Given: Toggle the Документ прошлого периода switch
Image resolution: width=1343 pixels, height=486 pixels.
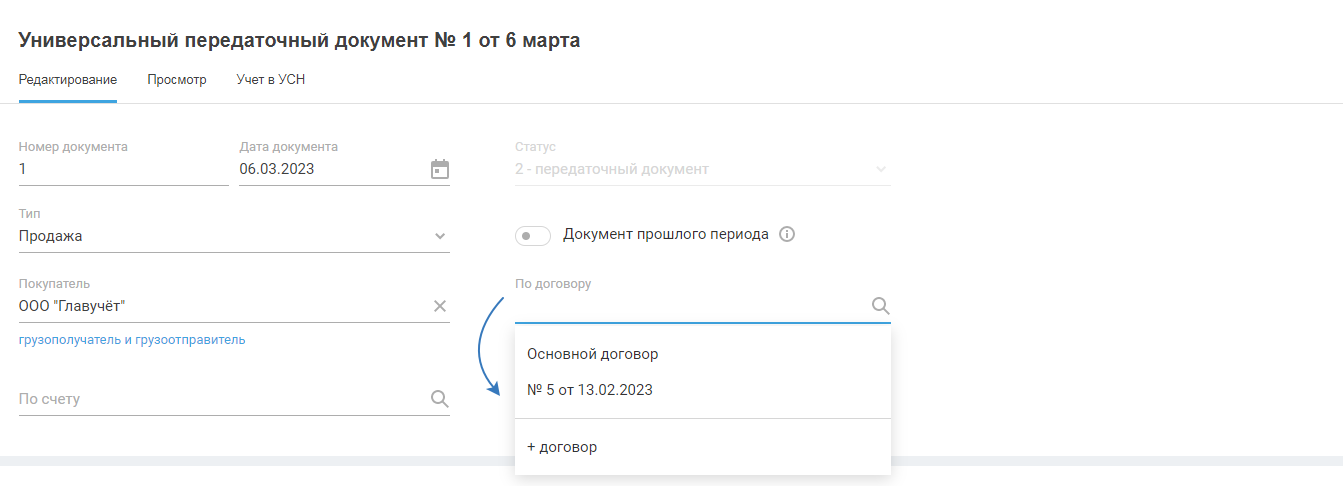Looking at the screenshot, I should pyautogui.click(x=532, y=236).
